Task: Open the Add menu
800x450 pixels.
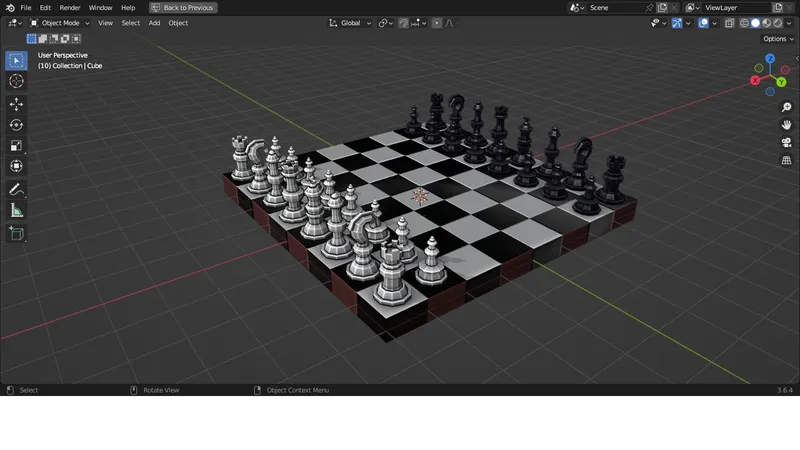Action: tap(154, 23)
